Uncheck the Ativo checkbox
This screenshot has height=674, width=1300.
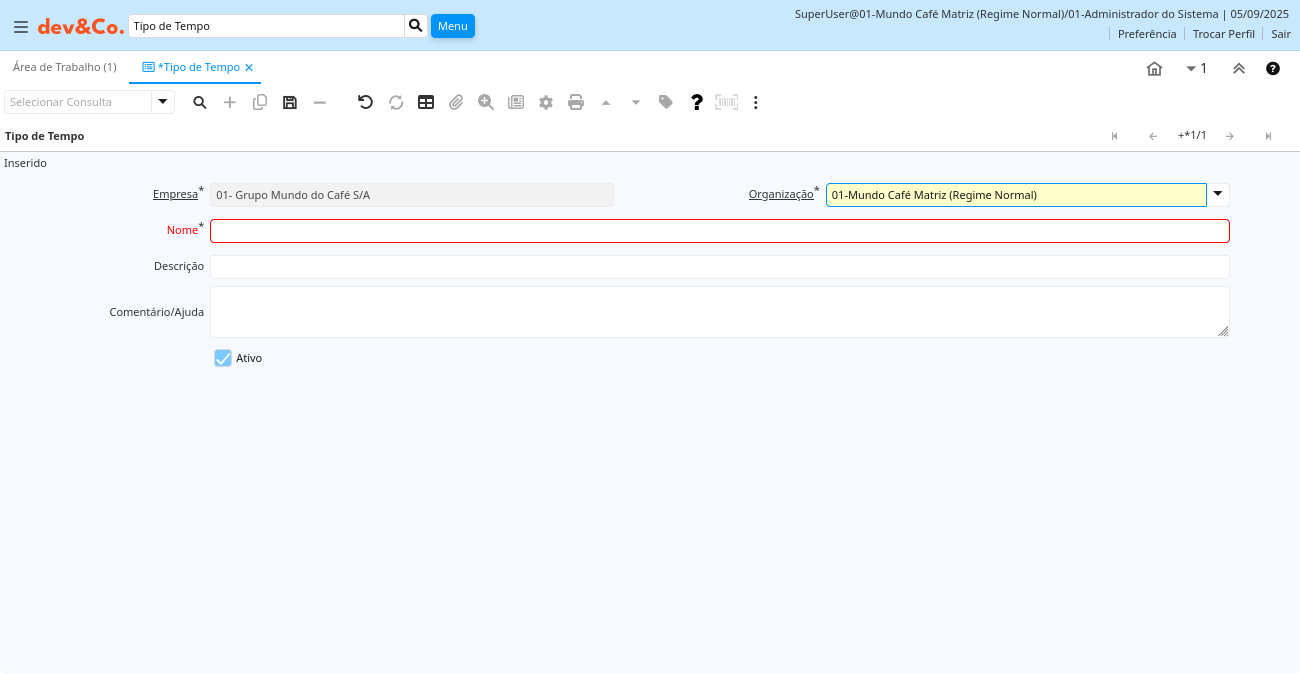click(x=223, y=358)
